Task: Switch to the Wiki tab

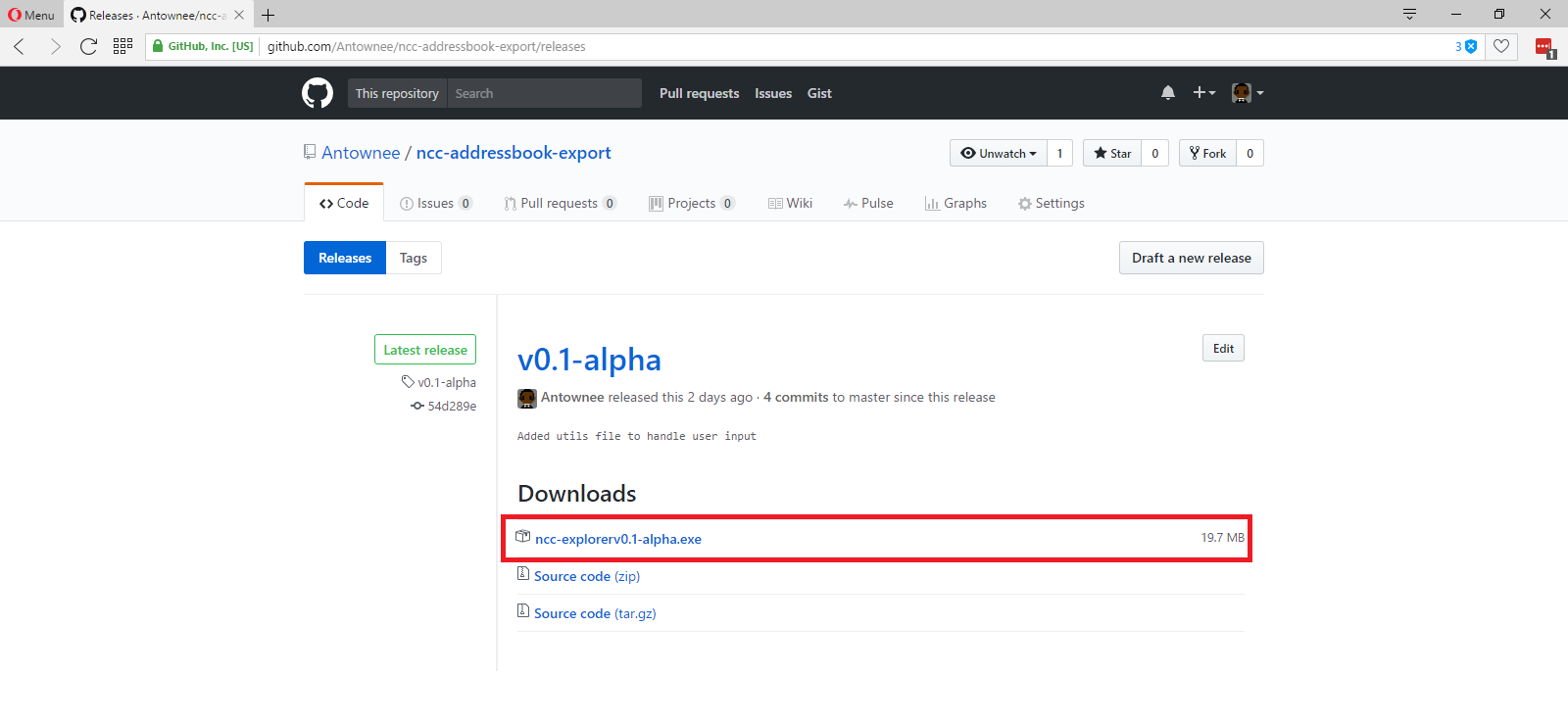Action: click(790, 203)
